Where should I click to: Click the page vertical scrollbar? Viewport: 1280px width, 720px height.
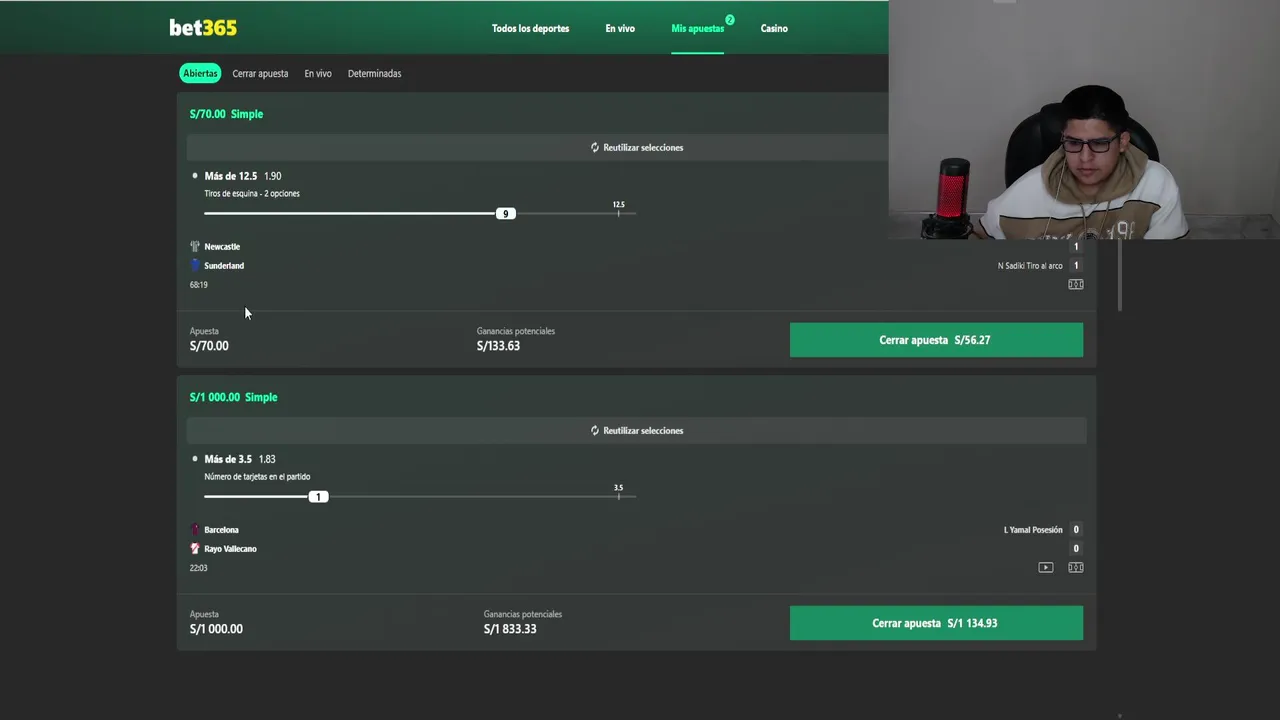click(x=1119, y=275)
